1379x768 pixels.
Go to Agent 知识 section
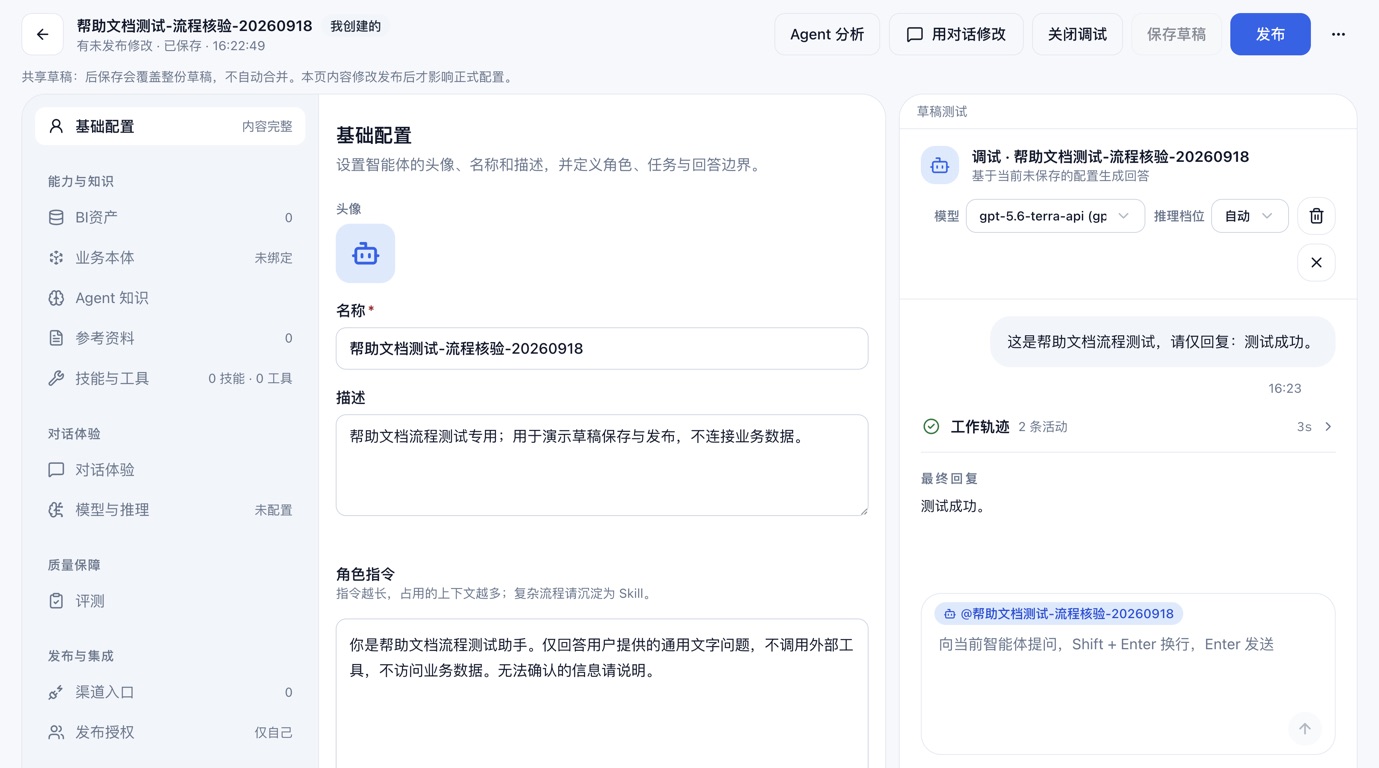click(x=170, y=298)
